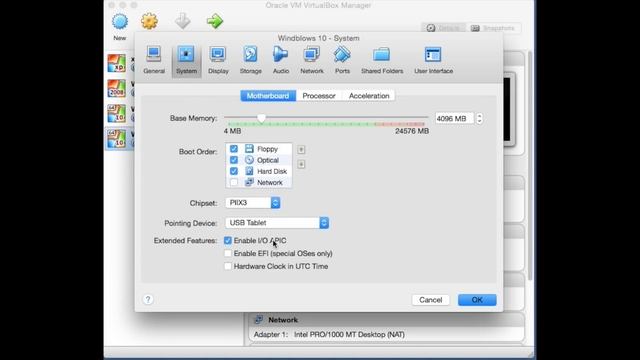Click the green Start arrow toolbar icon
Image resolution: width=640 pixels, height=360 pixels.
coord(215,21)
